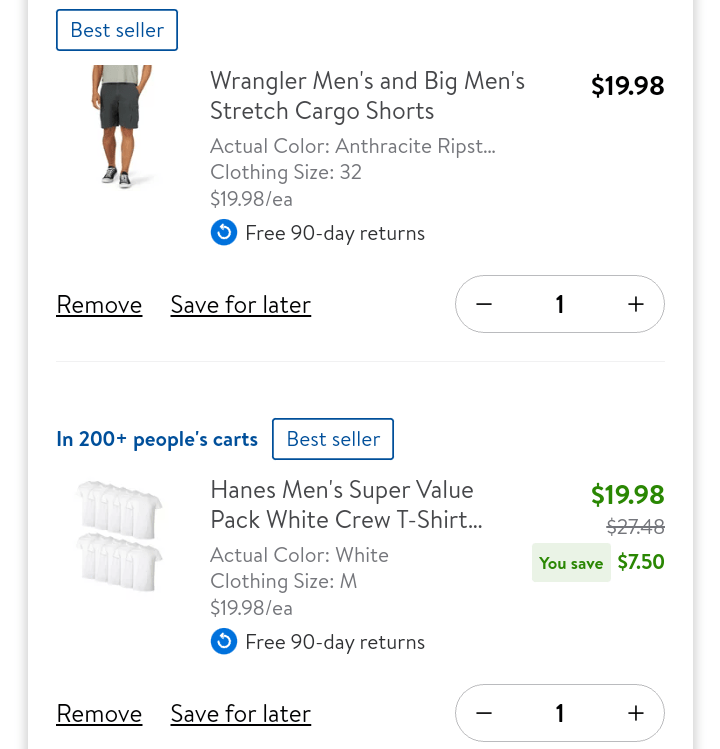Click the Hanes T-Shirt quantity value
Viewport: 720px width, 749px height.
point(560,713)
